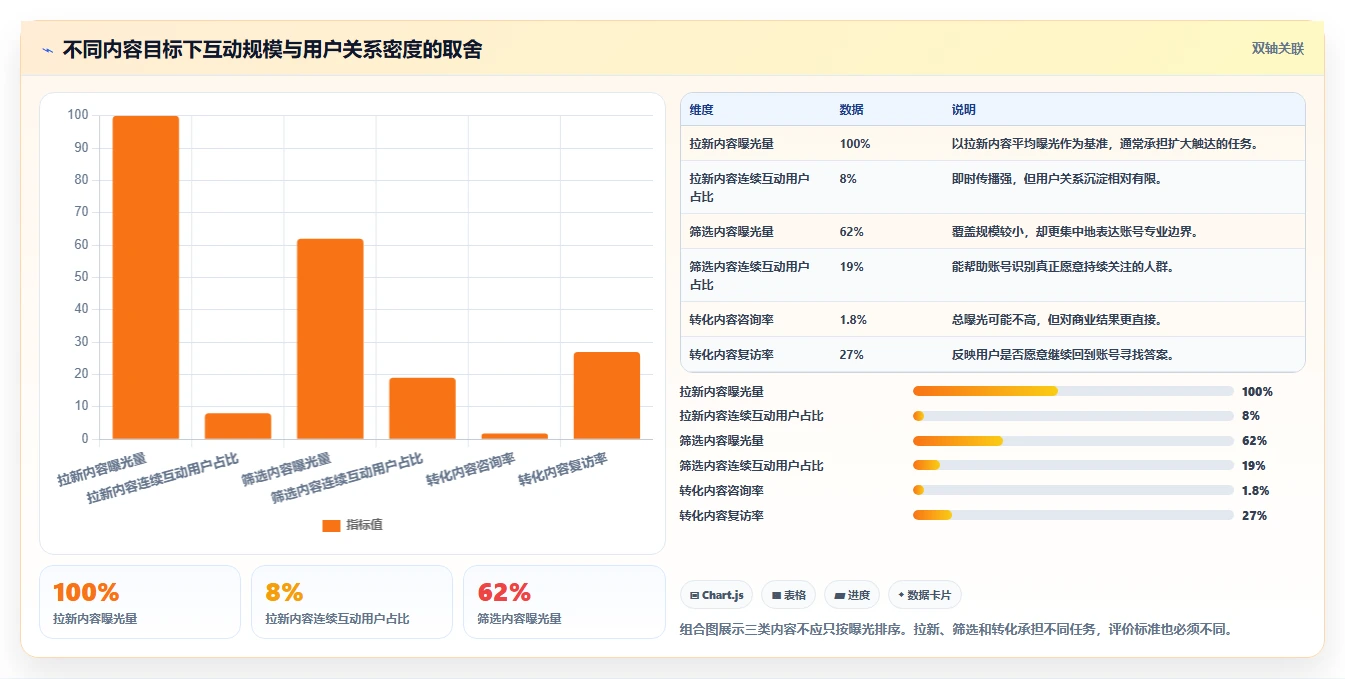Open the 8% data card
The height and width of the screenshot is (679, 1345).
(x=352, y=602)
